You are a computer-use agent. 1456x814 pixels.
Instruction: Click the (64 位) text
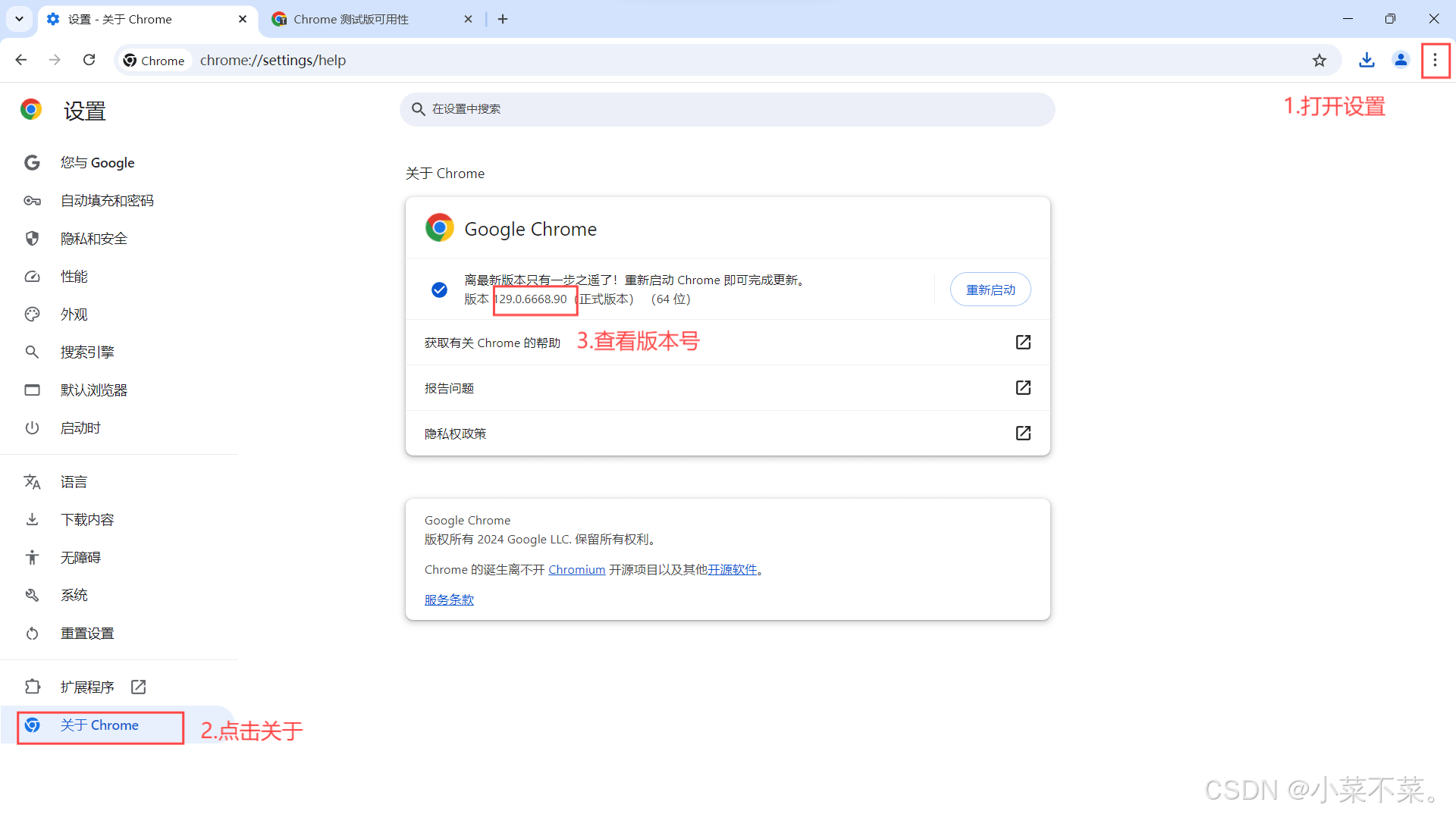point(671,299)
